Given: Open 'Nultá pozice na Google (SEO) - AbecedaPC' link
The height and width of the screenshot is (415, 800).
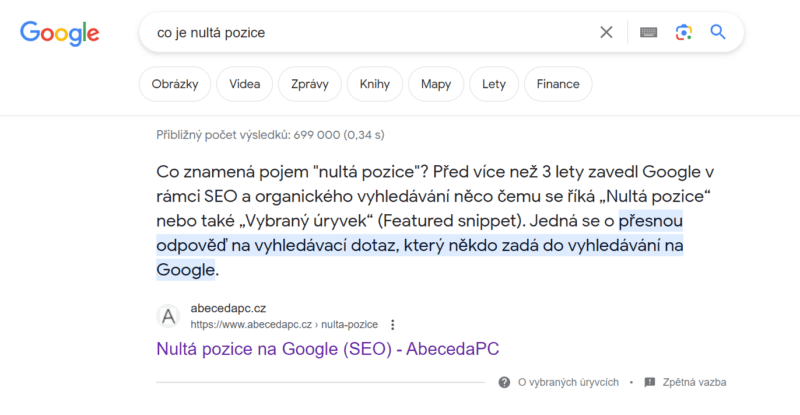Looking at the screenshot, I should tap(328, 349).
